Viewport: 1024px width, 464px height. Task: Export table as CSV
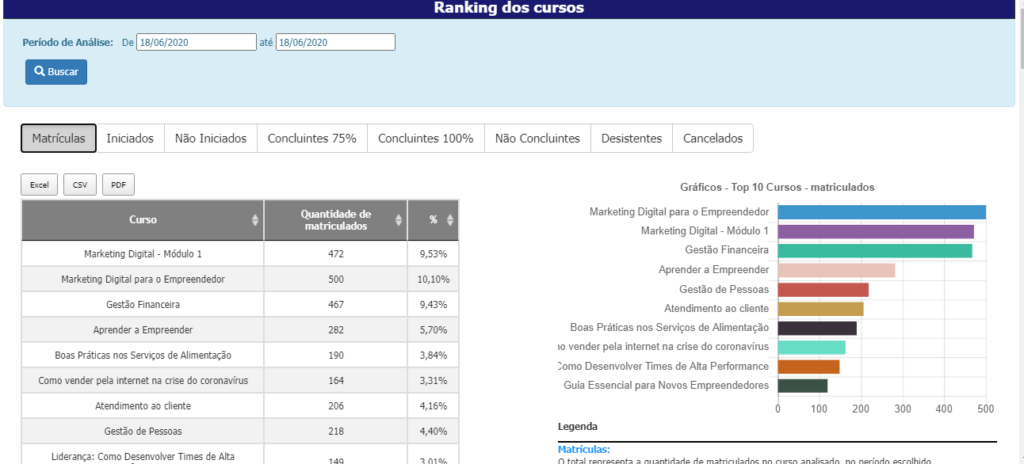coord(79,185)
